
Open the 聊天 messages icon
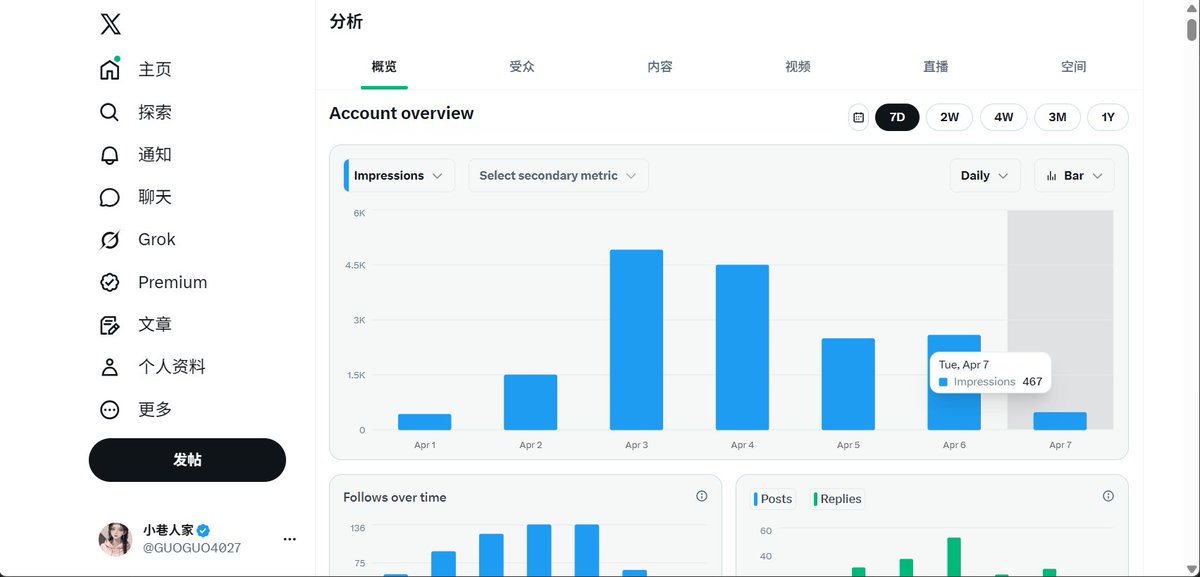tap(110, 196)
